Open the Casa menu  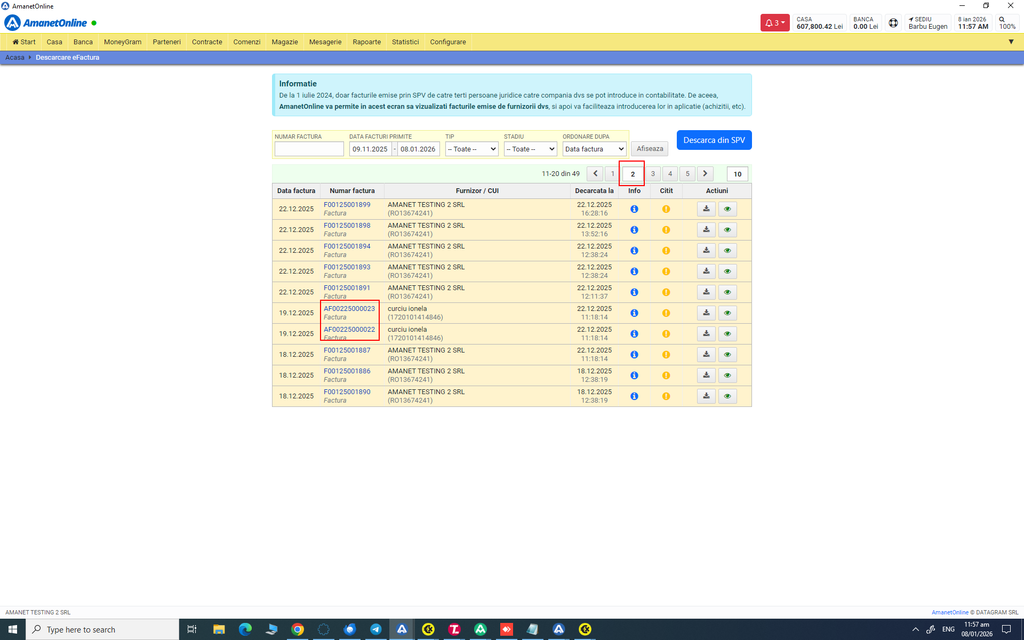[54, 42]
